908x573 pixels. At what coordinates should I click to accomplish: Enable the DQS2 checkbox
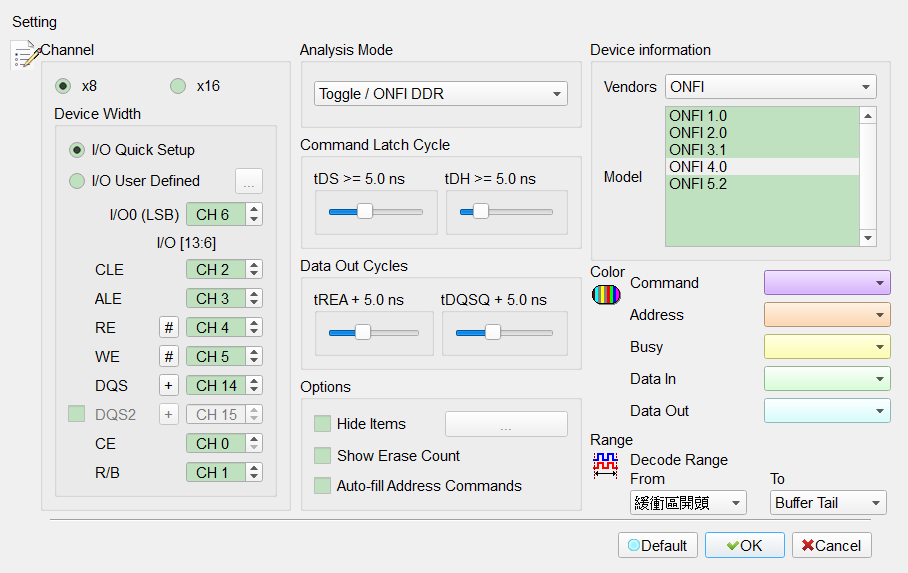[76, 414]
